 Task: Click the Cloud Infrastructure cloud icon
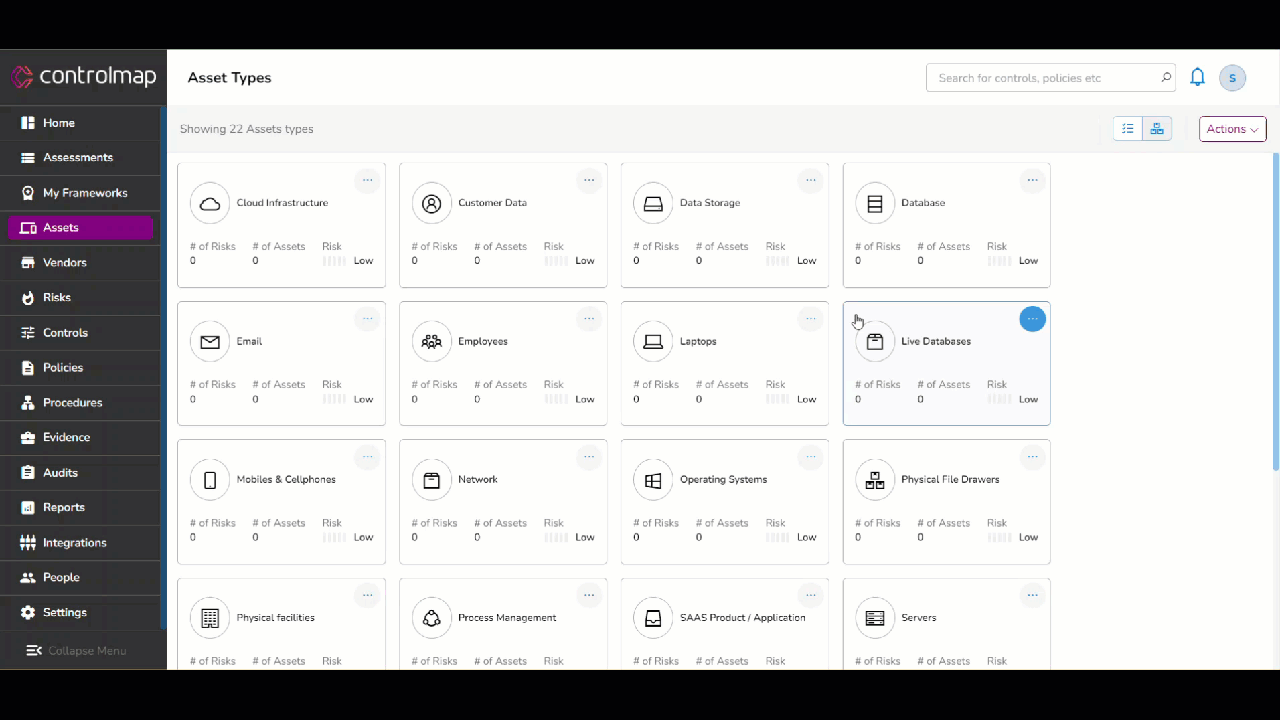(210, 203)
